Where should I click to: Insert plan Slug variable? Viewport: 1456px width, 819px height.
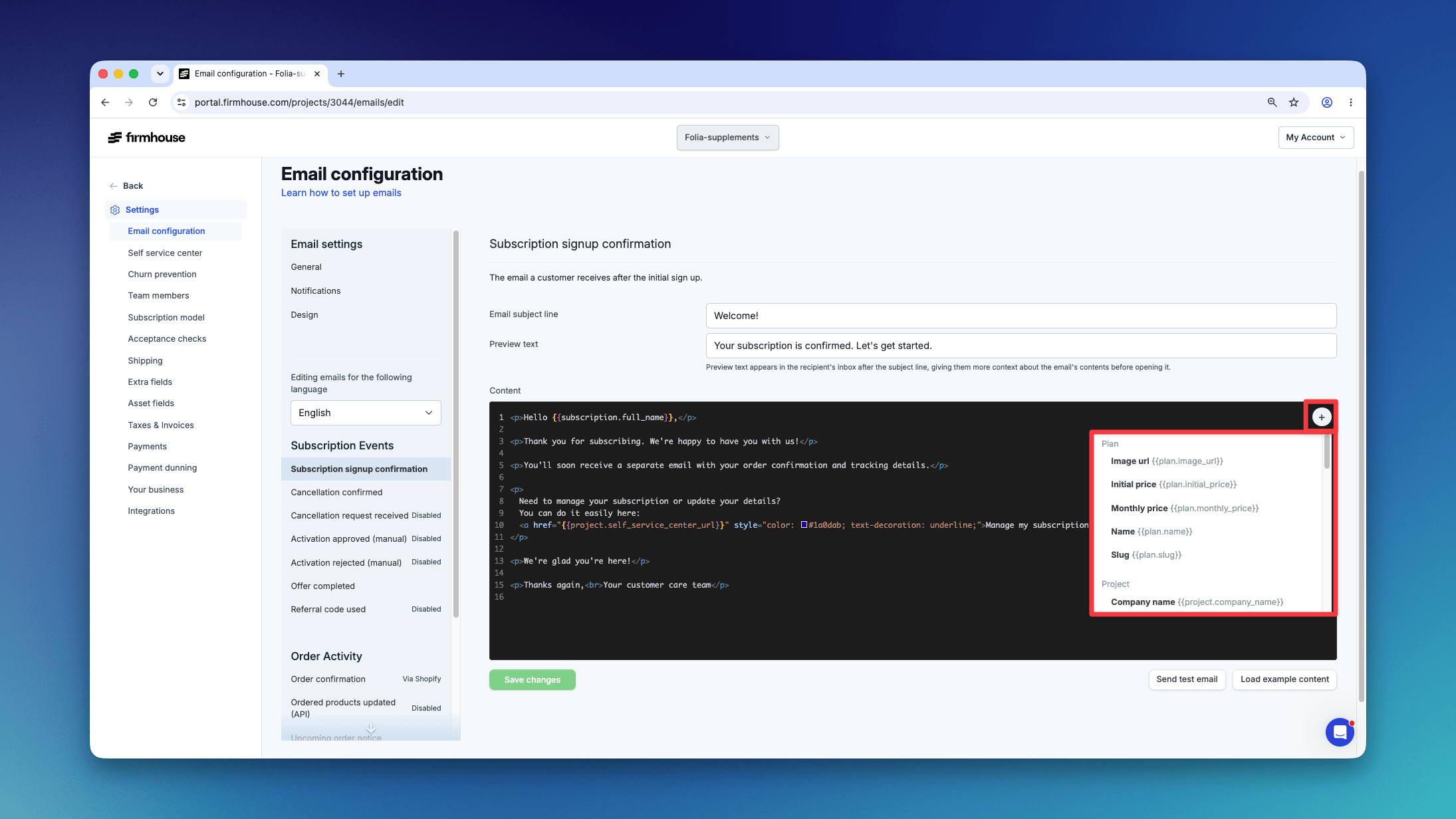click(1146, 555)
